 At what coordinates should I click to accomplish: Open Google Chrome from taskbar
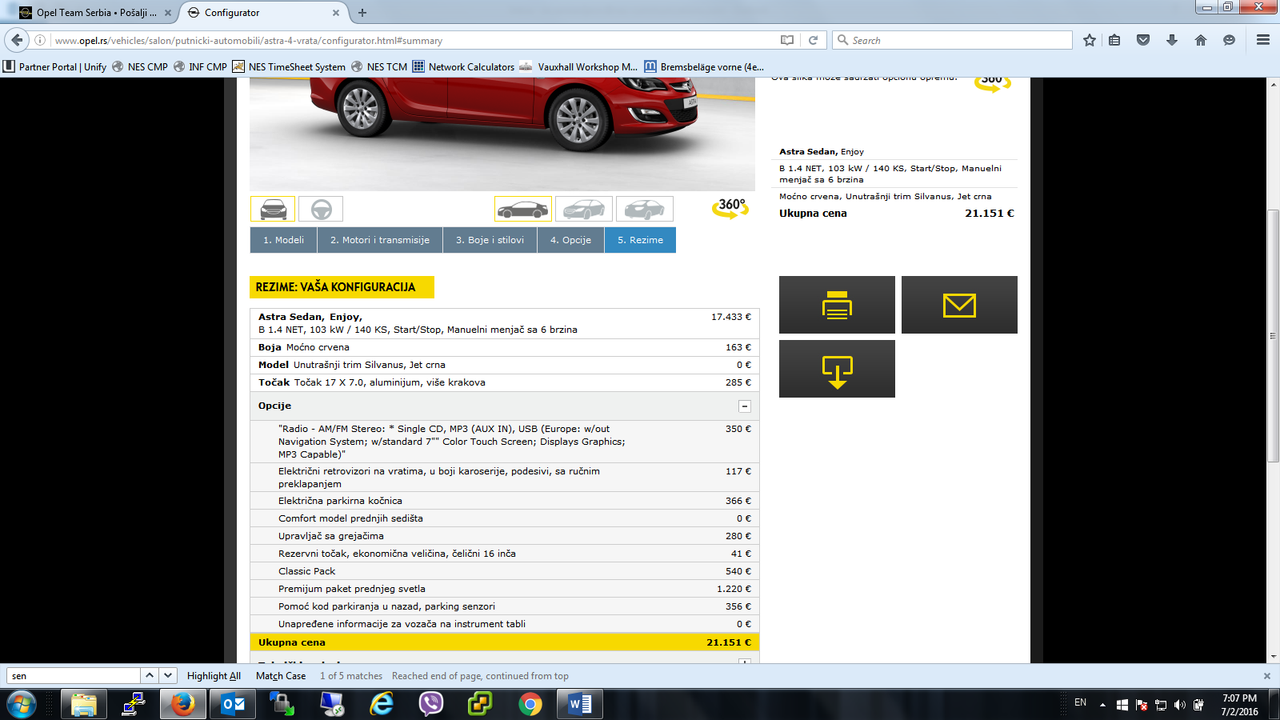pos(531,704)
